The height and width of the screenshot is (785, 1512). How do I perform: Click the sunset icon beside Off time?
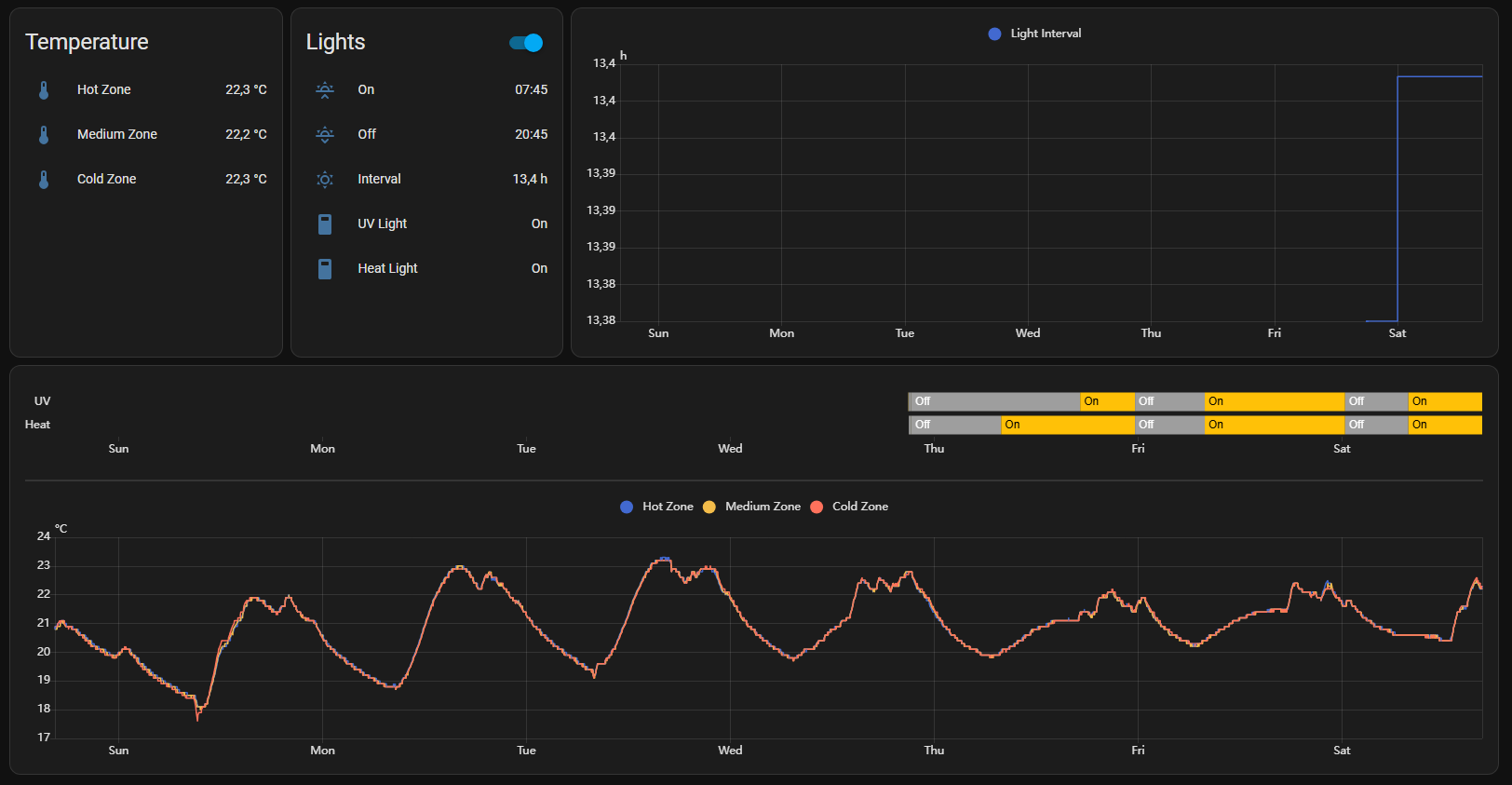coord(325,135)
